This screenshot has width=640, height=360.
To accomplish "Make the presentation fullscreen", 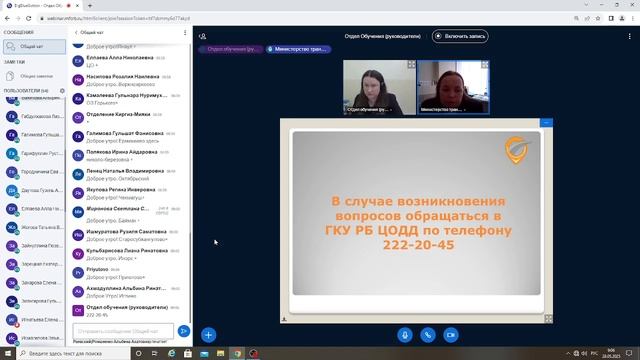I will point(548,318).
